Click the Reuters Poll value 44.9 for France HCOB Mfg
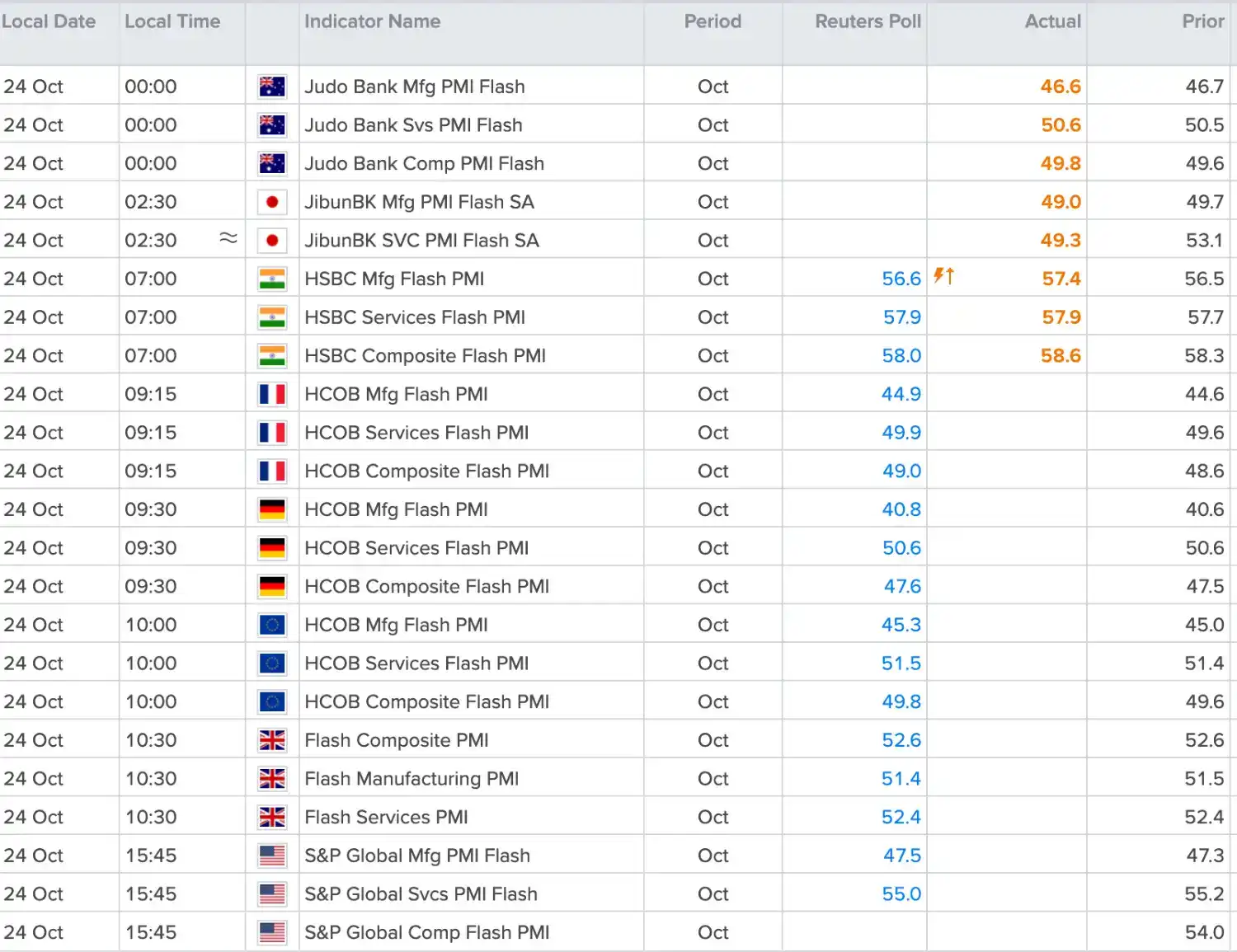1237x952 pixels. [901, 394]
